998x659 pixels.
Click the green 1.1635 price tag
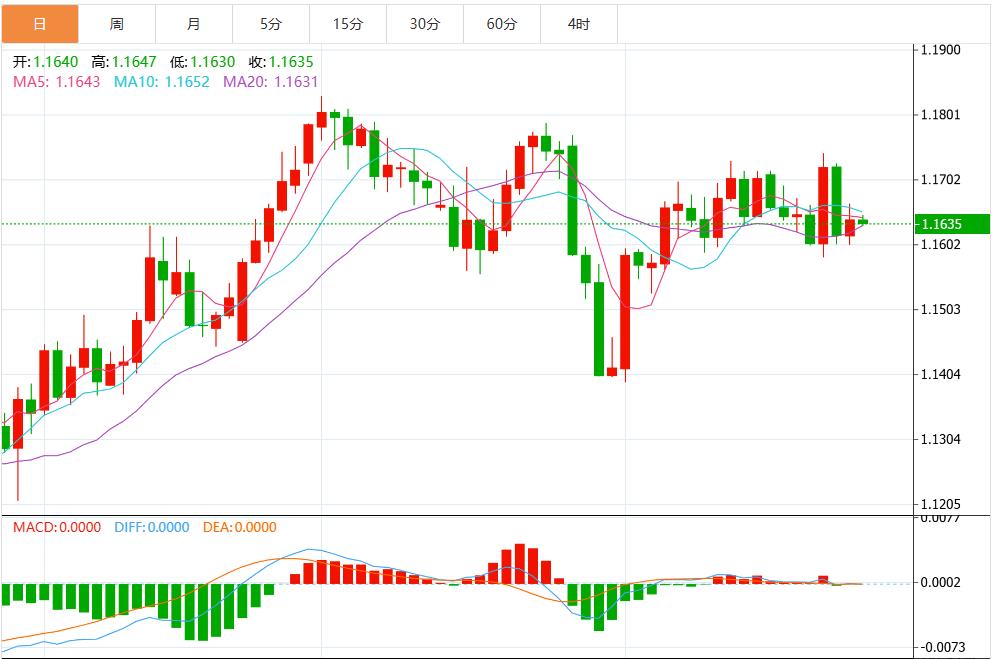(950, 226)
